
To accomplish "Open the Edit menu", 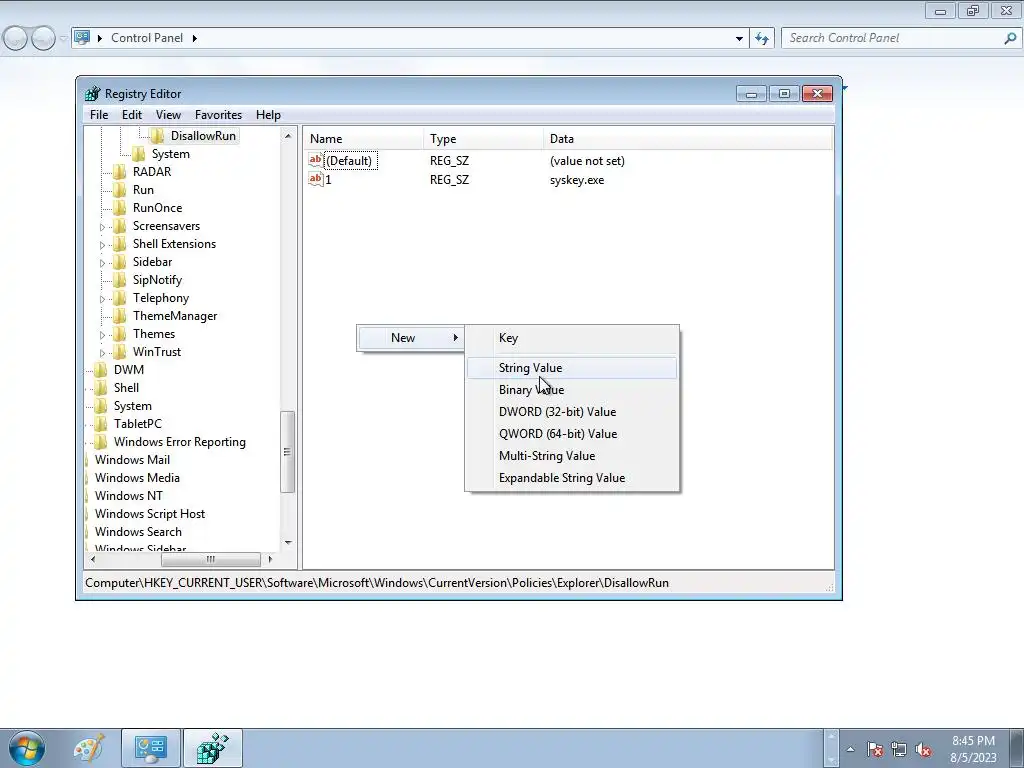I will pos(132,115).
